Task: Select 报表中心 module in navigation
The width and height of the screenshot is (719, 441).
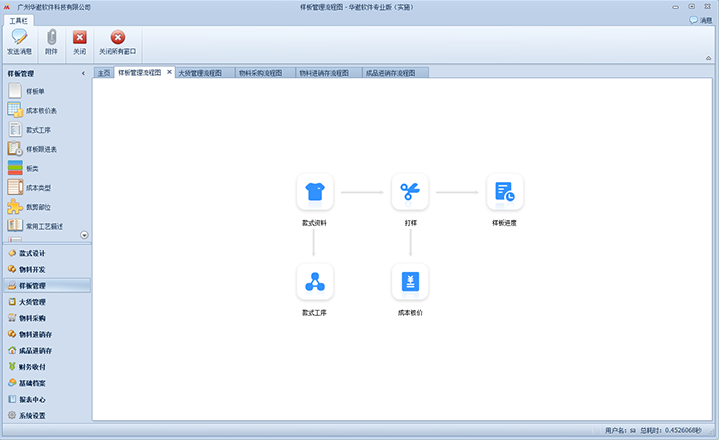Action: pyautogui.click(x=47, y=399)
